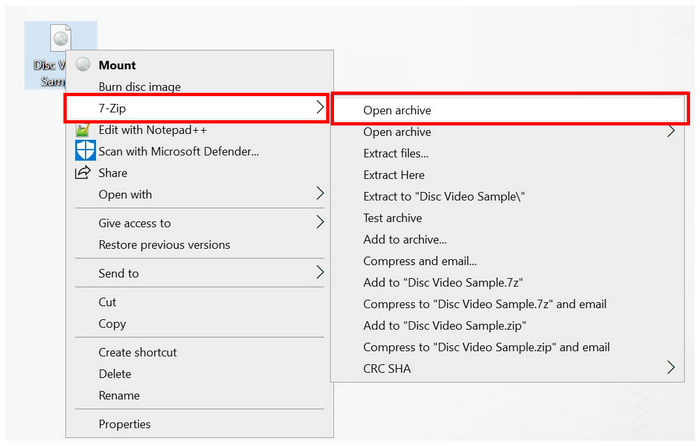
Task: Expand the Open with submenu arrow
Action: click(x=320, y=194)
